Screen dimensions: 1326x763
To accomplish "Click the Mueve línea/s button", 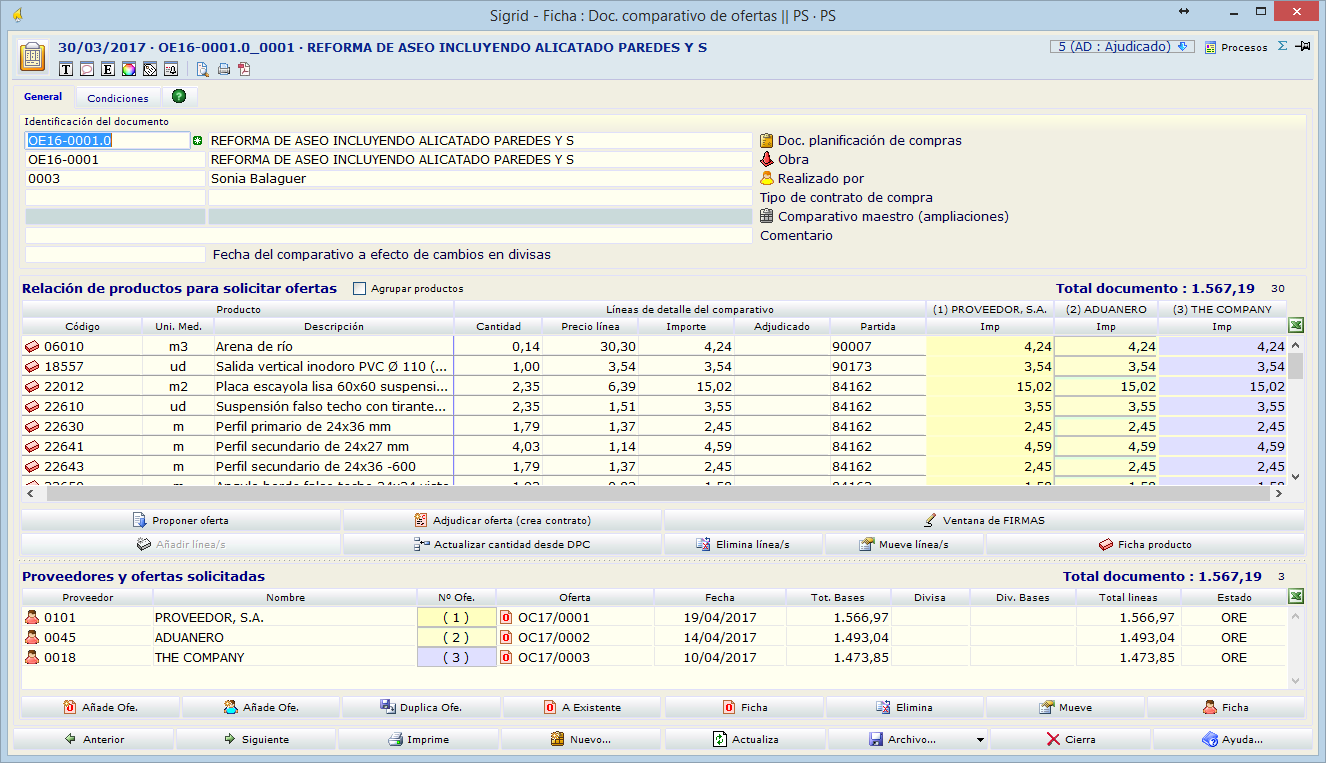I will tap(904, 544).
